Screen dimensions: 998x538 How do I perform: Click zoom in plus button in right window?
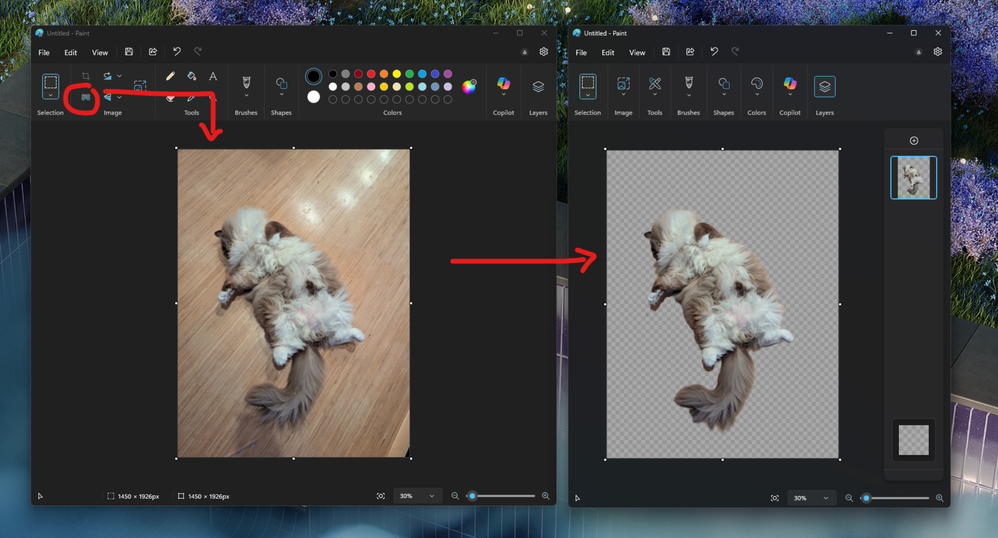click(x=939, y=498)
